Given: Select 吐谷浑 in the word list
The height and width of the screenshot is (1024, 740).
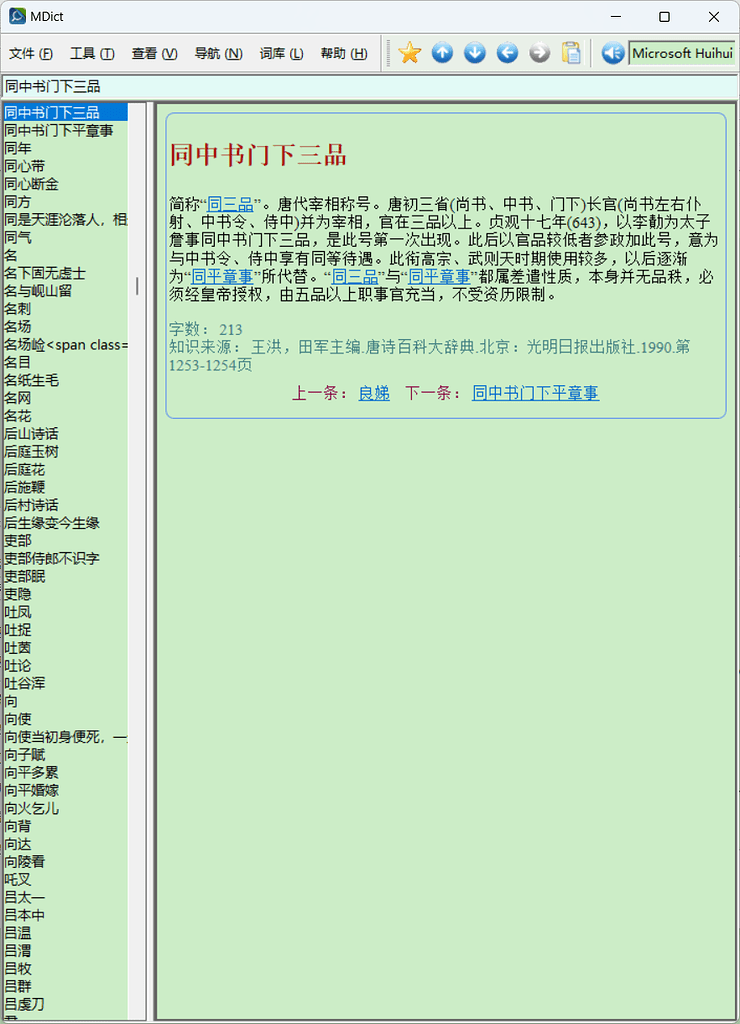Looking at the screenshot, I should click(x=65, y=683).
